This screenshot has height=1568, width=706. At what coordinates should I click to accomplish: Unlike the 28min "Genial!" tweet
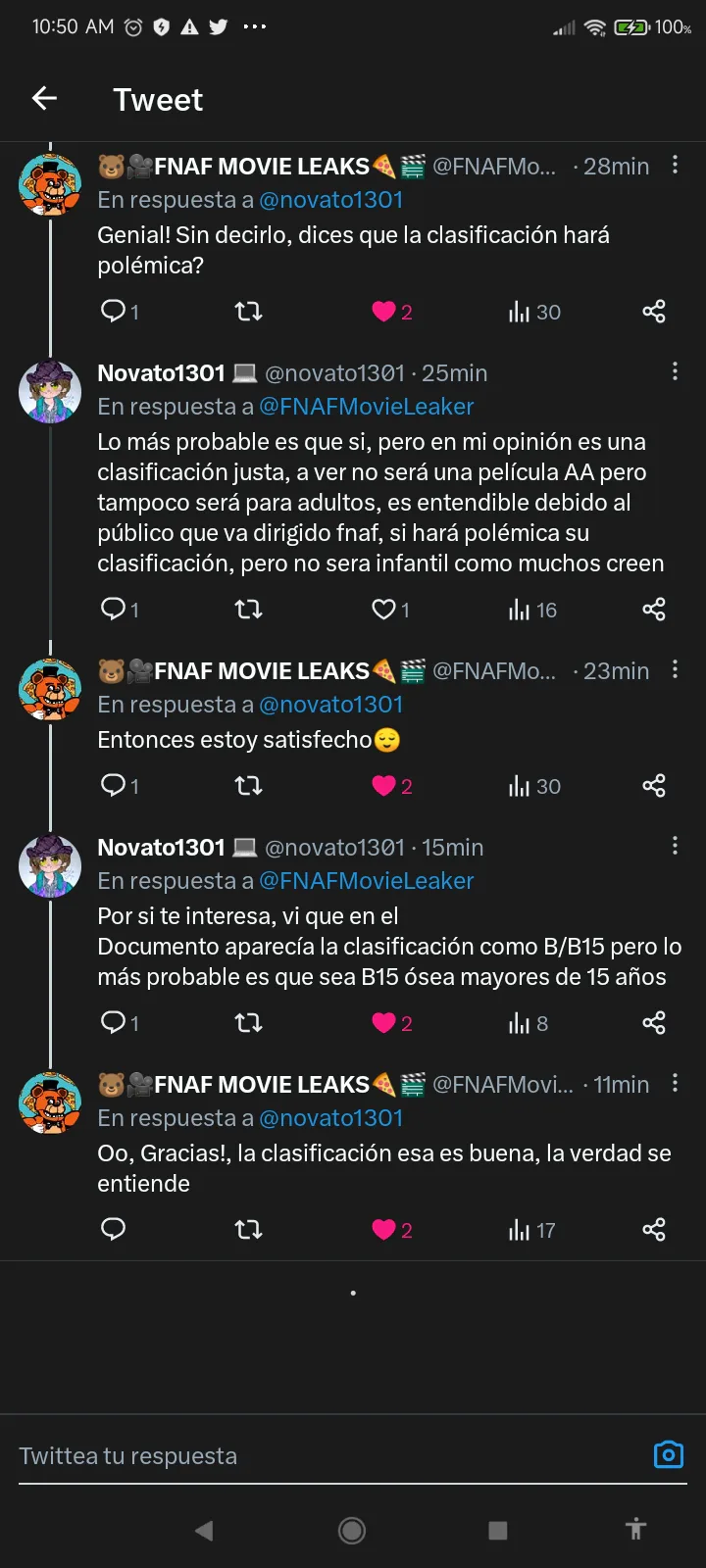(x=383, y=312)
